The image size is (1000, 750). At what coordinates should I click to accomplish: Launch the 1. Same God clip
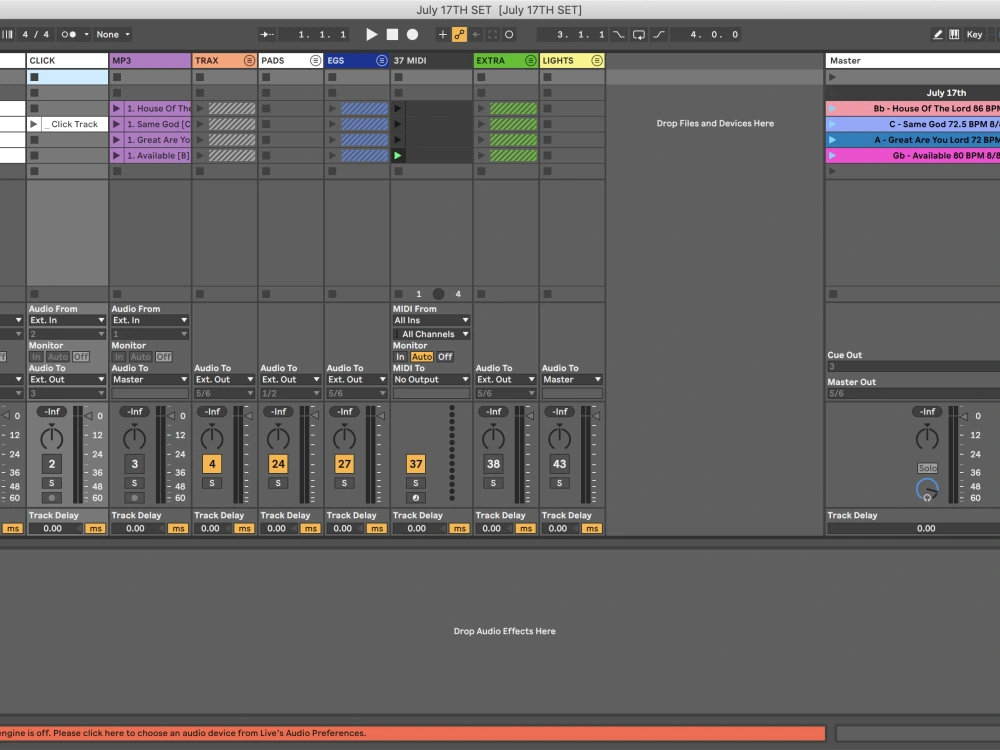[116, 124]
